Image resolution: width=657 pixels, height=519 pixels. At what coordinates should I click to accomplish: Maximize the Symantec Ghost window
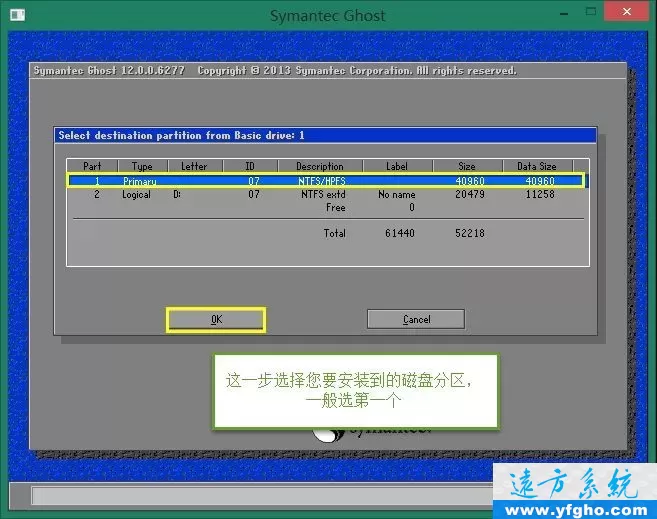pos(591,12)
